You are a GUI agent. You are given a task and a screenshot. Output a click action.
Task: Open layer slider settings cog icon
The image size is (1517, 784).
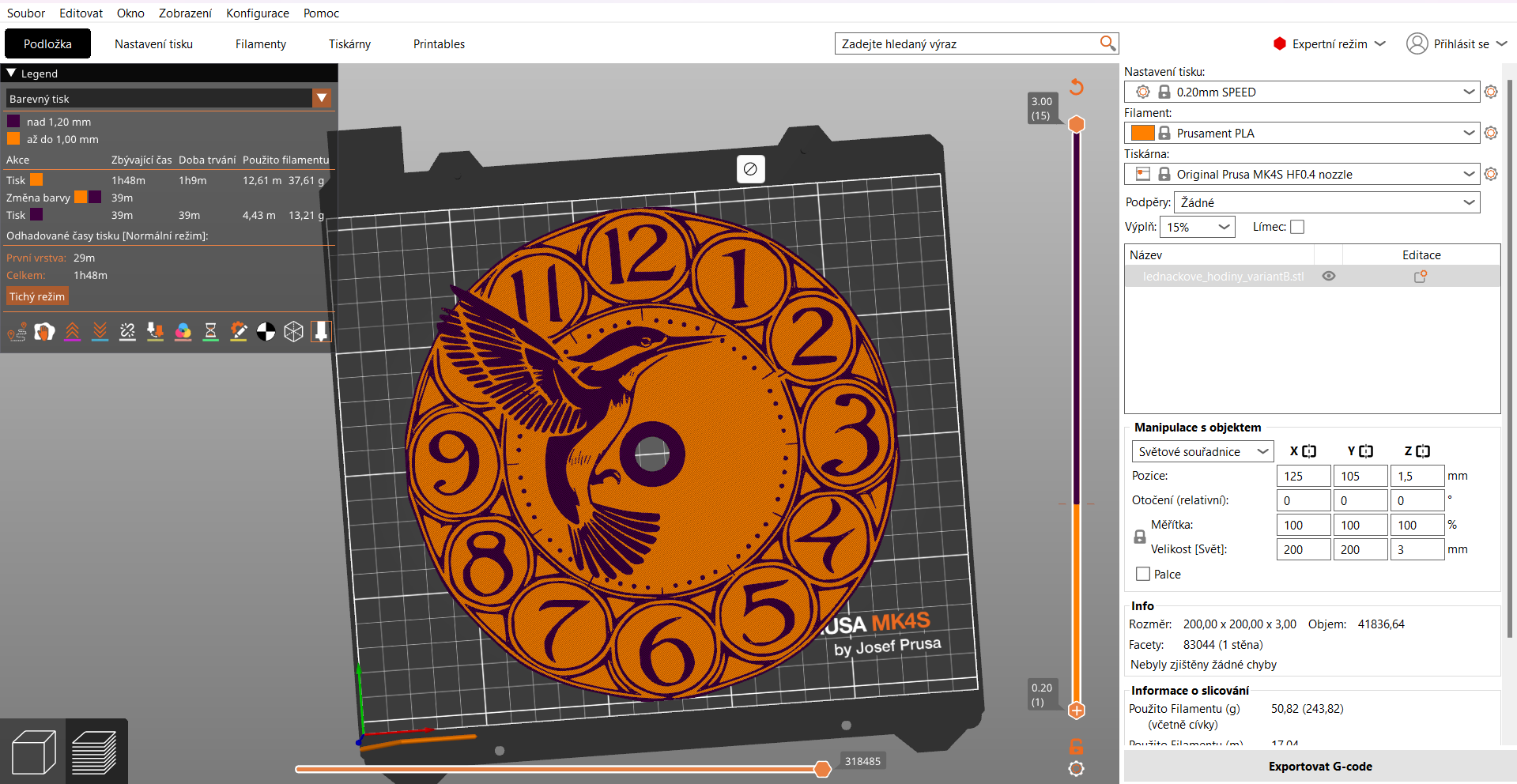1076,768
